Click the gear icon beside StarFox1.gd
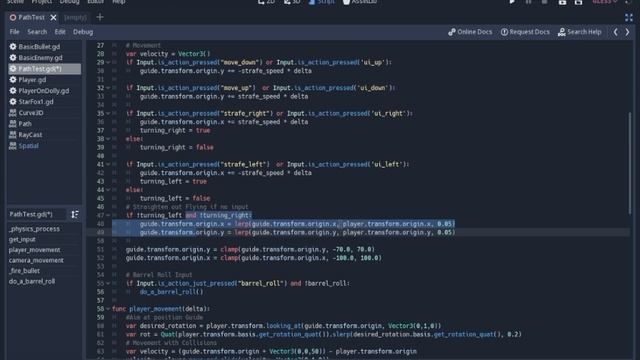Viewport: 640px width, 360px height. click(13, 102)
